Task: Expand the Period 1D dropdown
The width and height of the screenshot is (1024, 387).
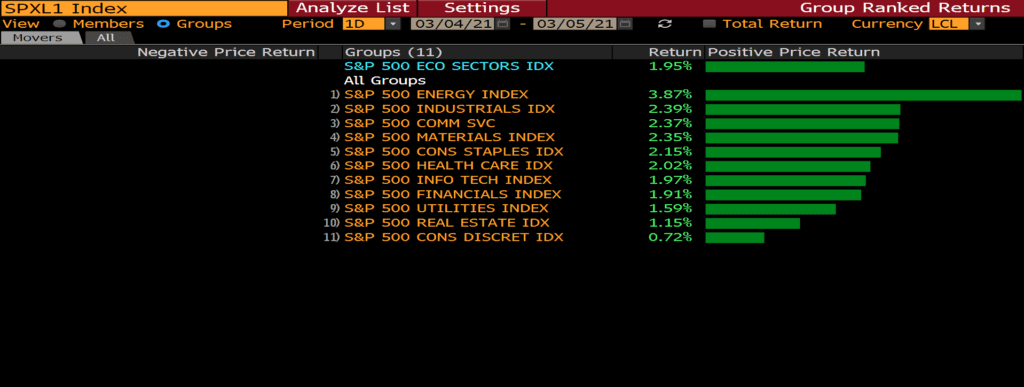Action: [392, 23]
